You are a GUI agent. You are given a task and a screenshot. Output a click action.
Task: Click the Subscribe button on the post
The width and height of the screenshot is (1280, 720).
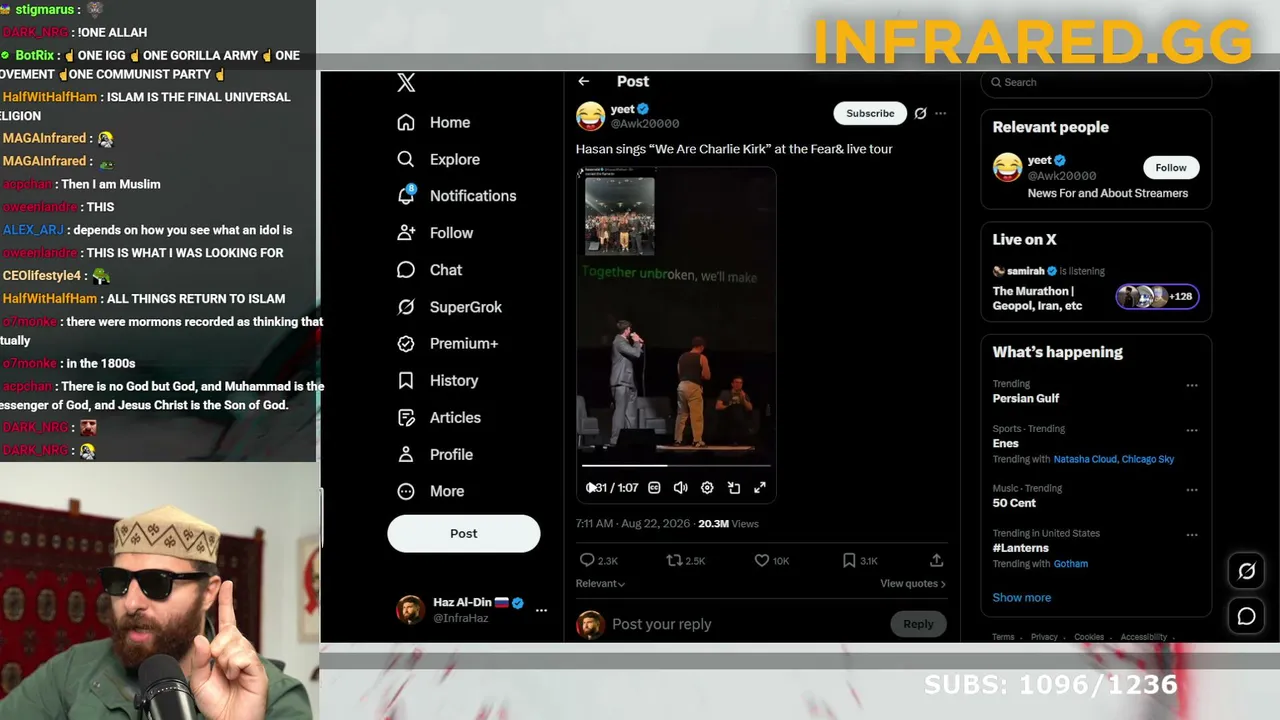point(870,114)
